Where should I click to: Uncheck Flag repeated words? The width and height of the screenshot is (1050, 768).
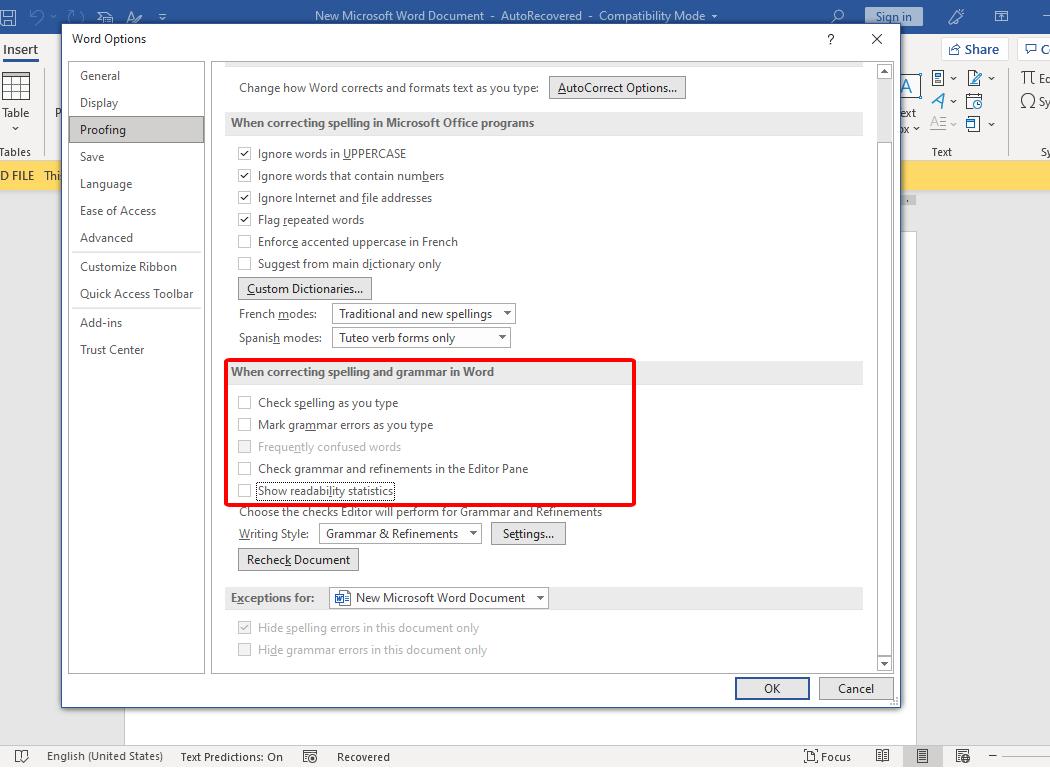pos(245,220)
